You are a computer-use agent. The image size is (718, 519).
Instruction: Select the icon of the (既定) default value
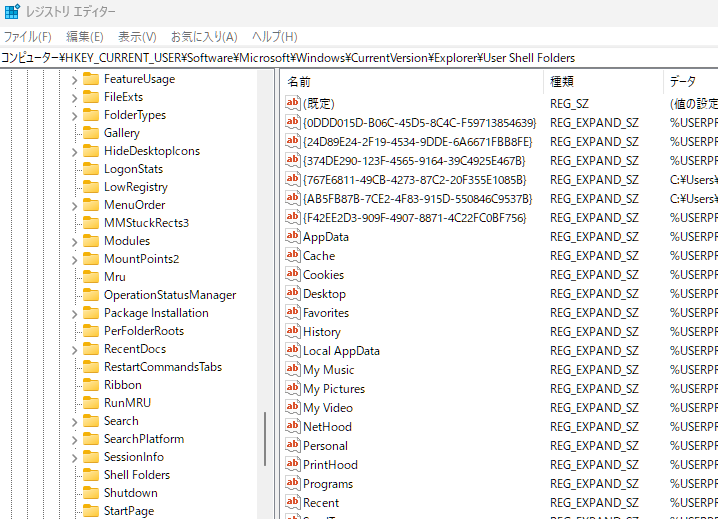[293, 103]
